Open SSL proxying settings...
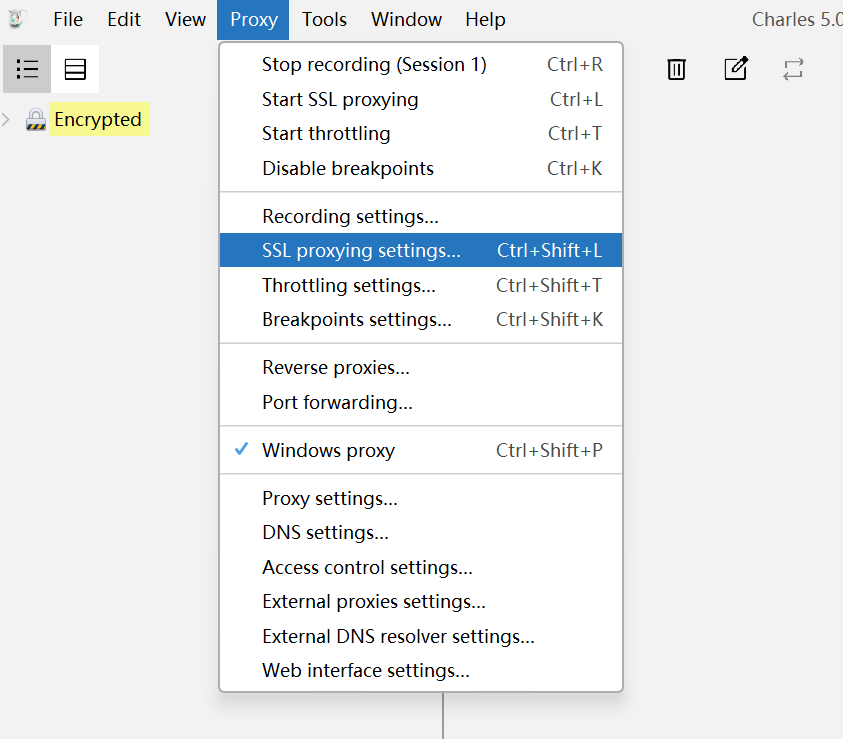 click(421, 250)
